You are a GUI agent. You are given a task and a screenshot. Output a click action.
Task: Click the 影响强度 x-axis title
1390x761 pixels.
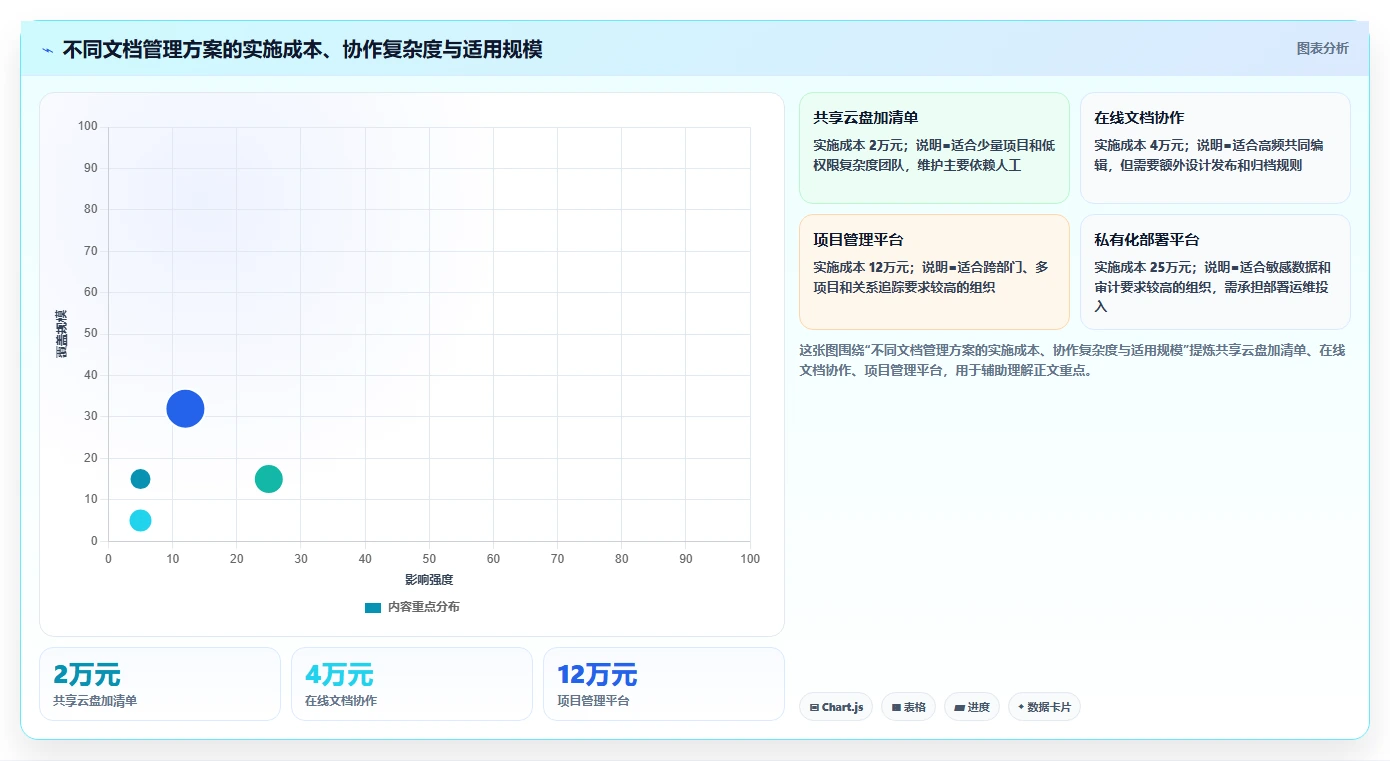tap(429, 580)
